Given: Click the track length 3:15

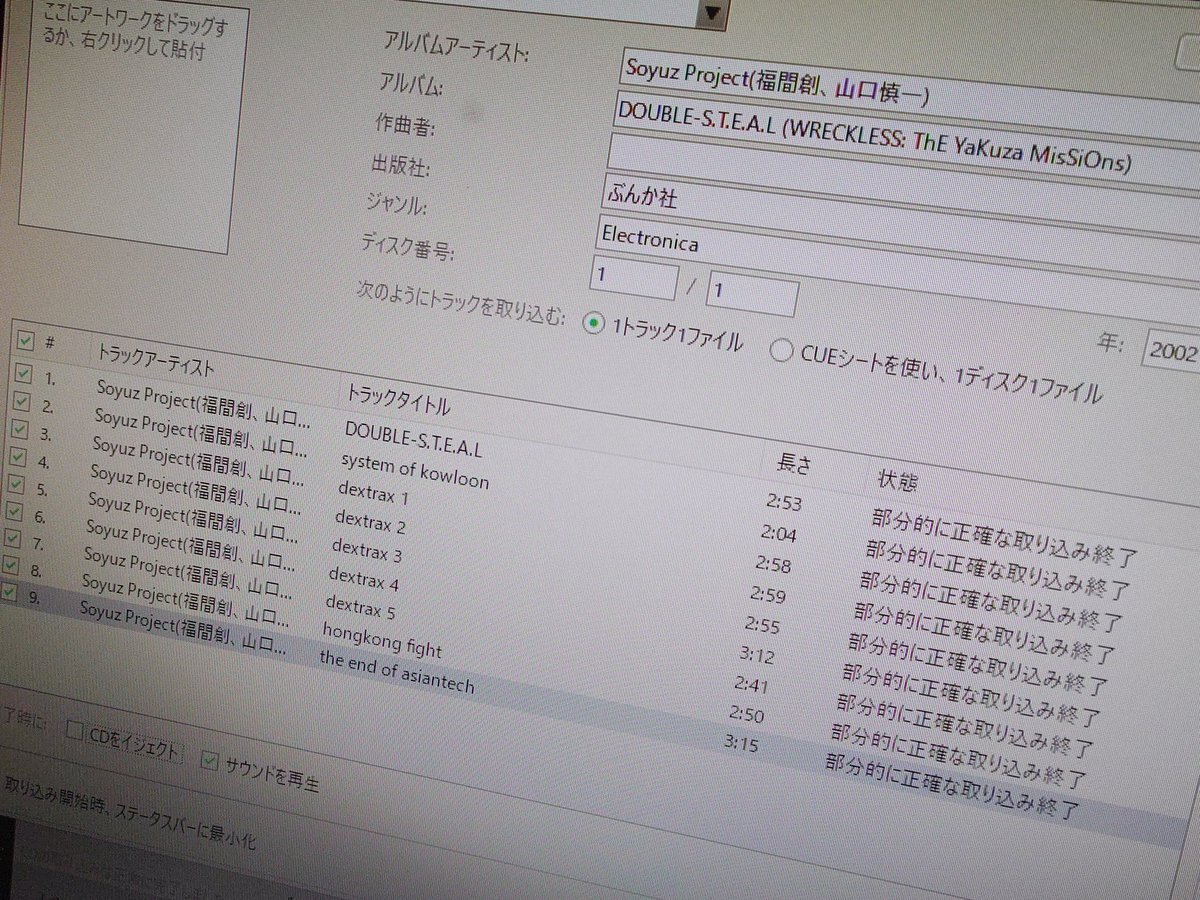Looking at the screenshot, I should click(741, 742).
